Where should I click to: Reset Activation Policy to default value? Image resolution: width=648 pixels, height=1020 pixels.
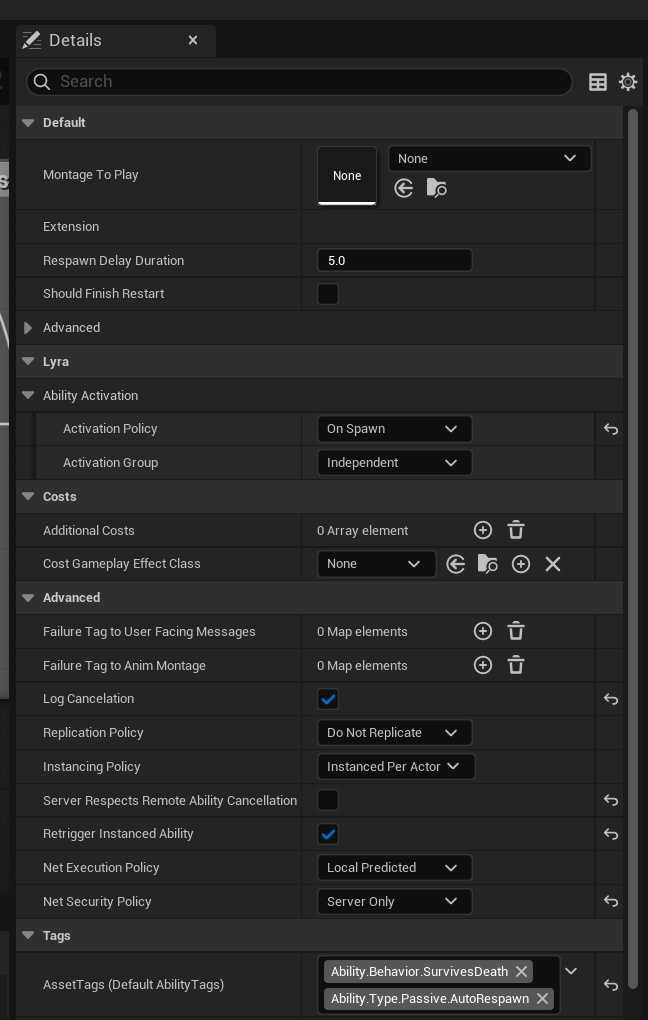tap(611, 429)
